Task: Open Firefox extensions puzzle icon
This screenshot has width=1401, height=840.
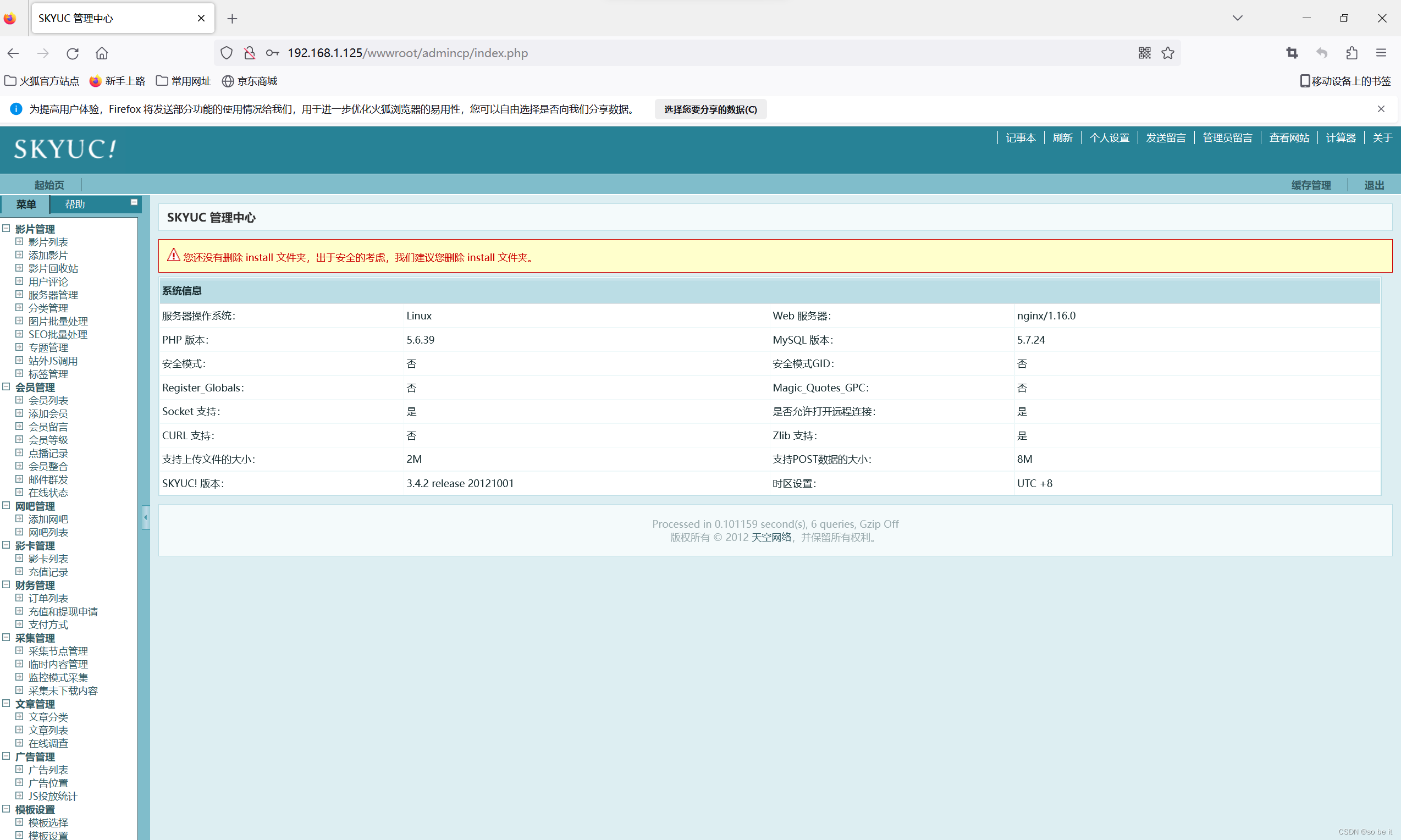Action: coord(1352,53)
